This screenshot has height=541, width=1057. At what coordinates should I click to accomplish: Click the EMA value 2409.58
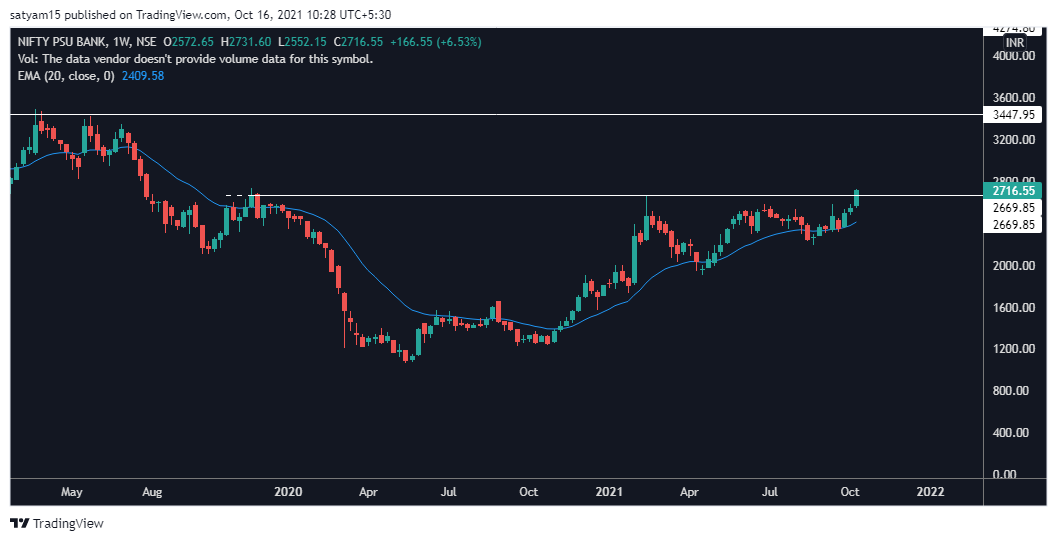point(143,76)
